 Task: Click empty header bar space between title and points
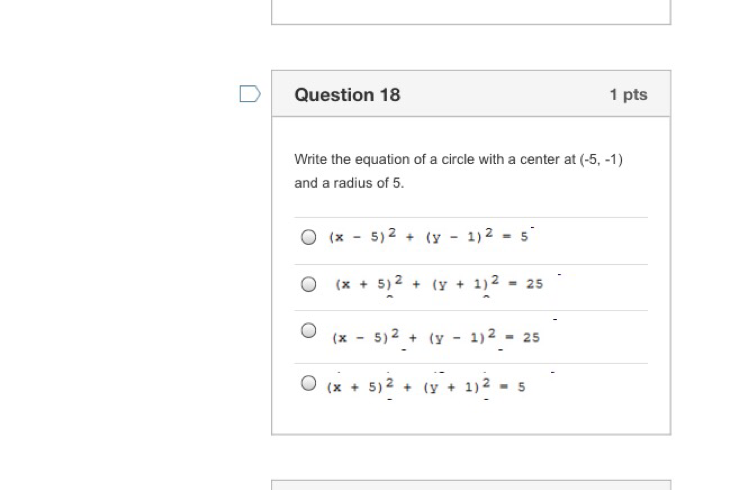[500, 95]
